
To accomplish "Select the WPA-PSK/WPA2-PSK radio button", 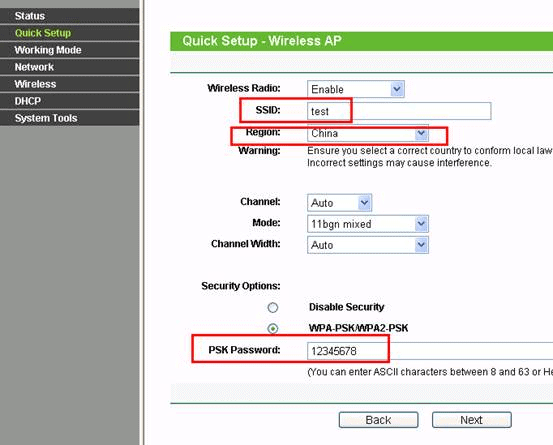I will pyautogui.click(x=273, y=329).
